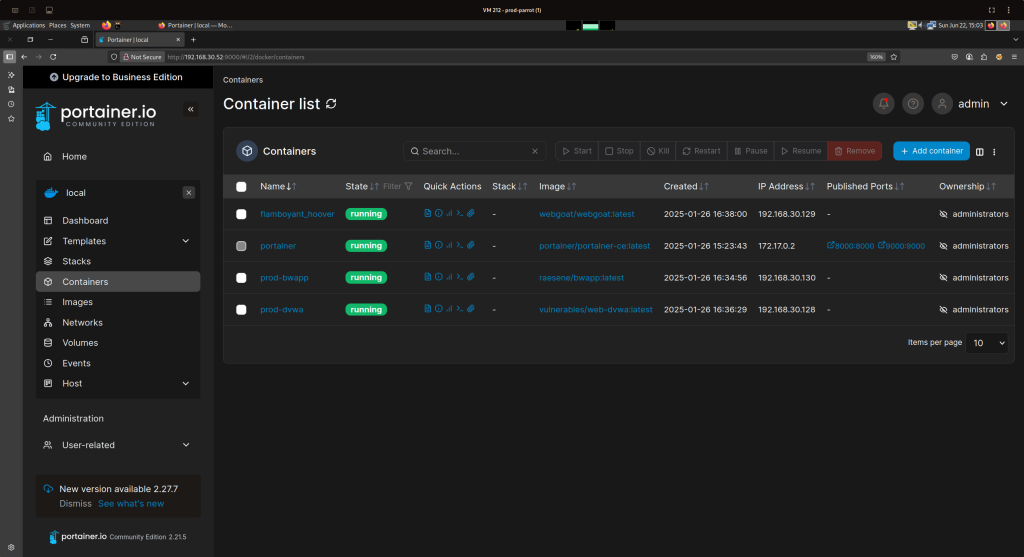Open Firefox extensions icon
The width and height of the screenshot is (1024, 557).
pos(984,57)
